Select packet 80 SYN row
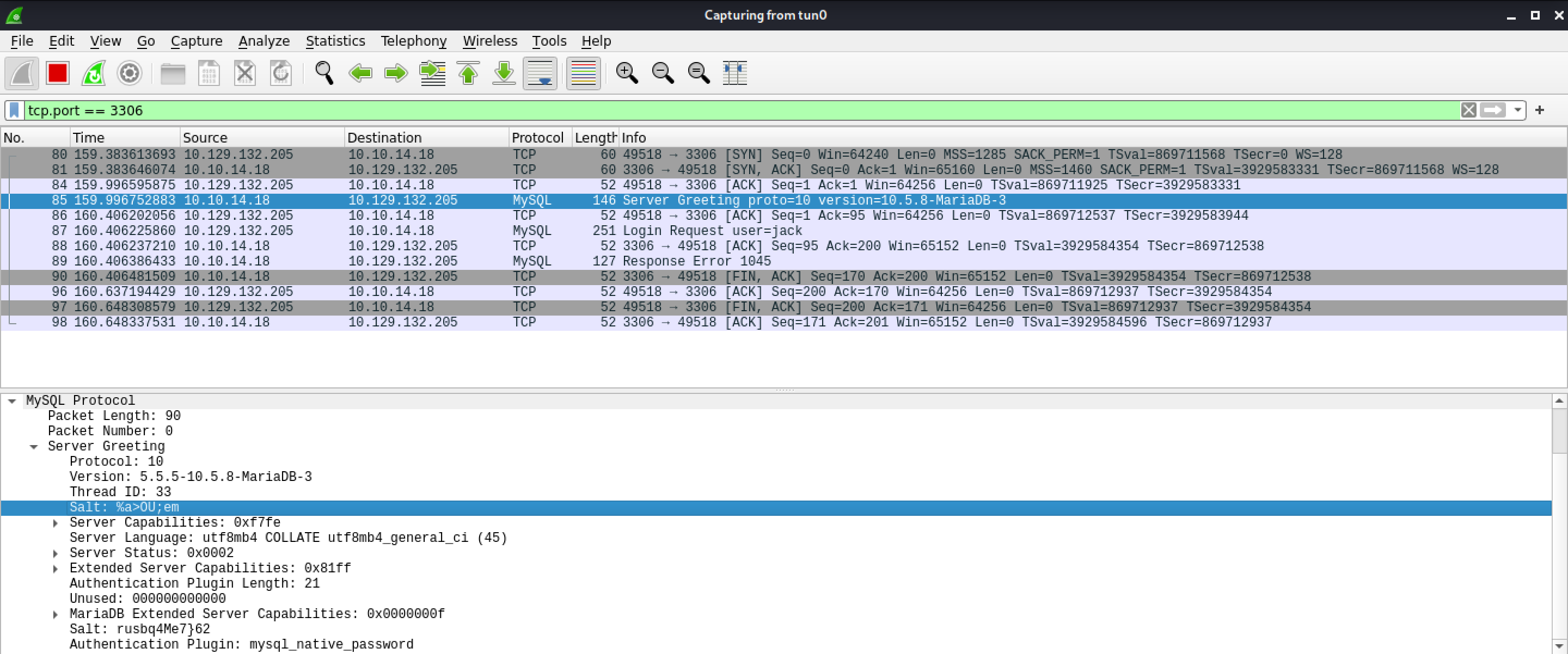Screen dimensions: 1568x654 [x=784, y=155]
